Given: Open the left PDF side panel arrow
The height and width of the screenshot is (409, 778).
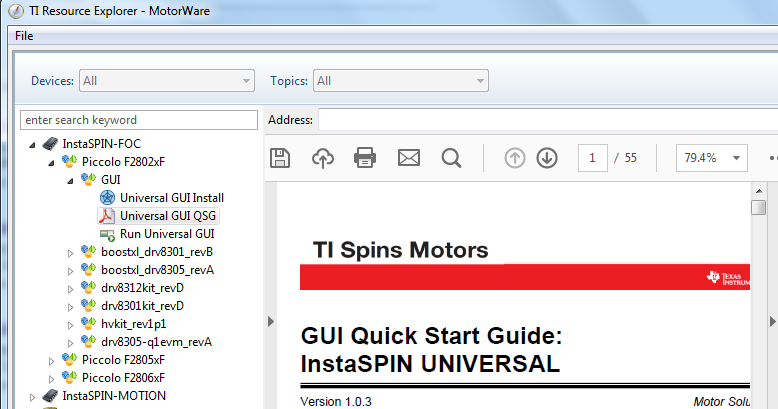Looking at the screenshot, I should (270, 322).
